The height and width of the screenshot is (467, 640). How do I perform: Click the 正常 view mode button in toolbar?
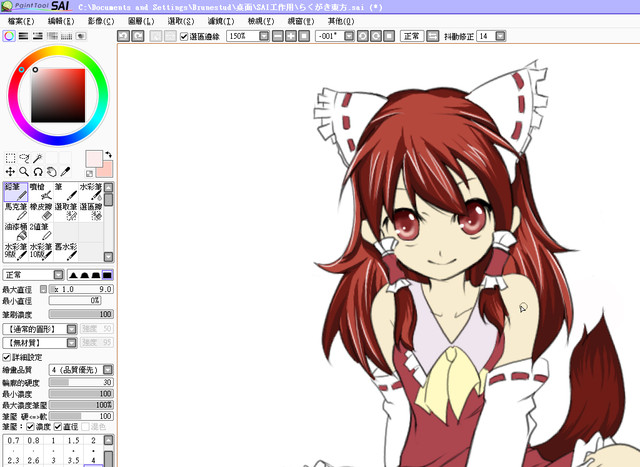(411, 36)
